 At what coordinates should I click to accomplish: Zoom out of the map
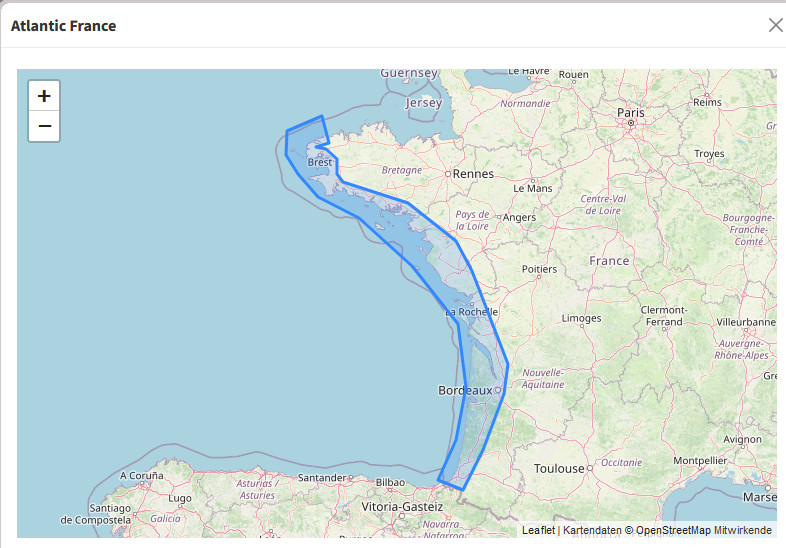[44, 127]
